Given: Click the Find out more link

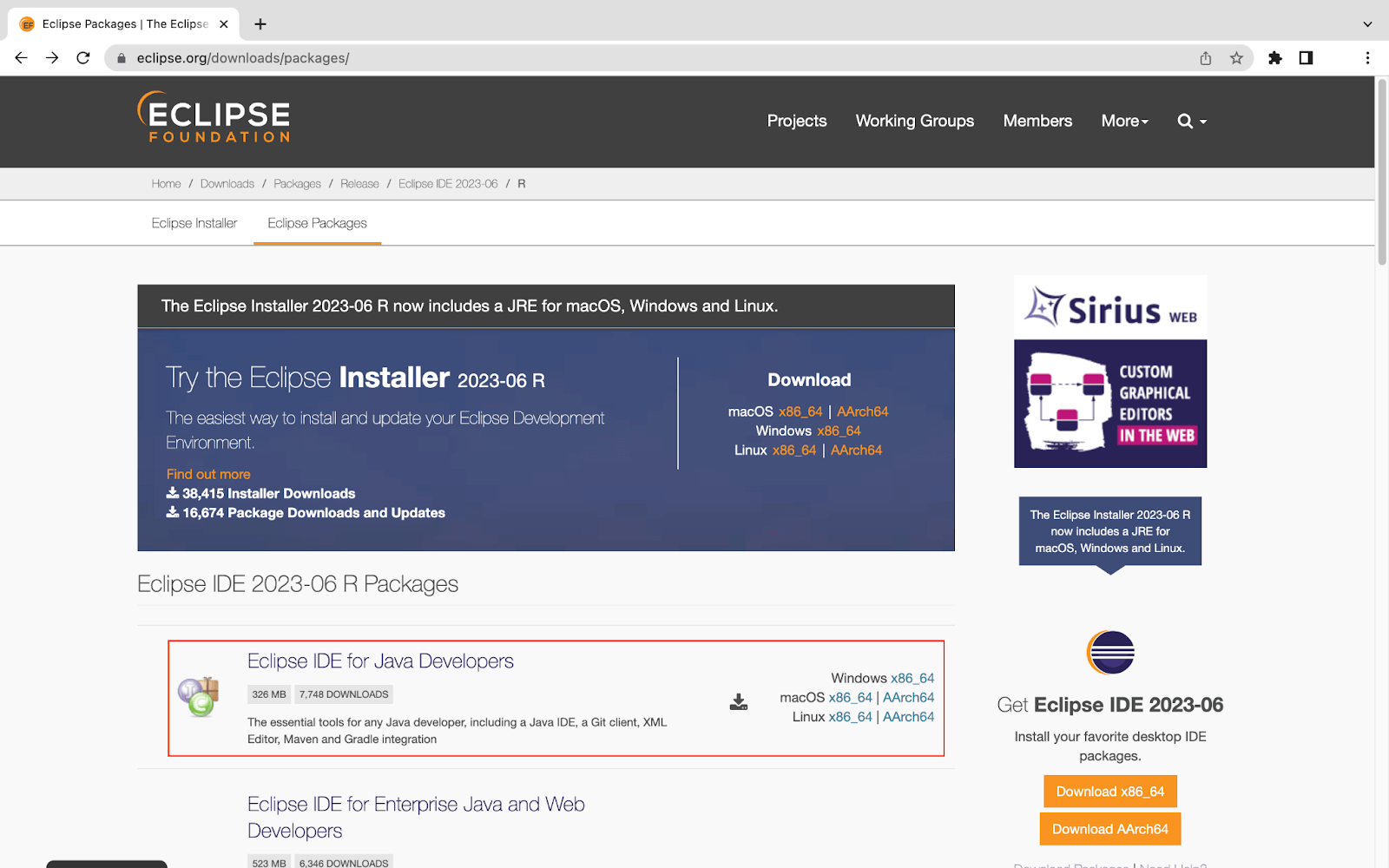Looking at the screenshot, I should 208,474.
